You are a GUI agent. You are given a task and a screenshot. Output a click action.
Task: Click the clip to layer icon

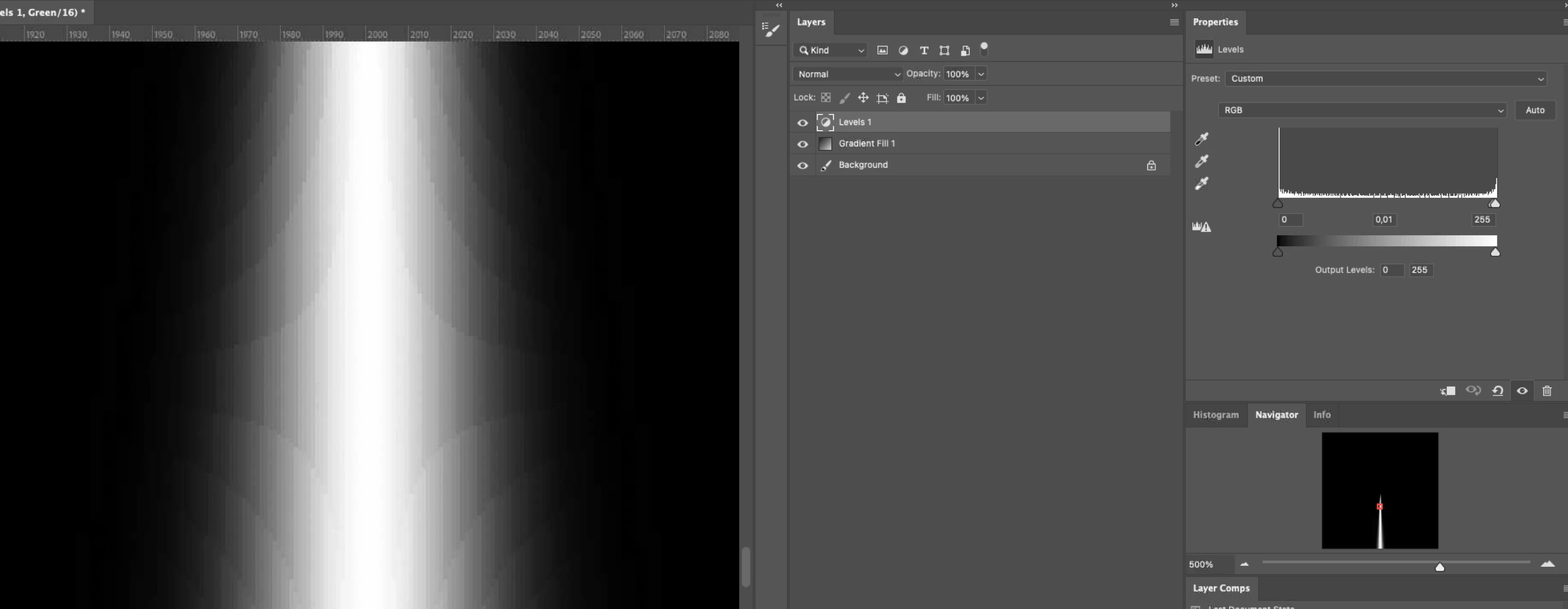click(1448, 391)
